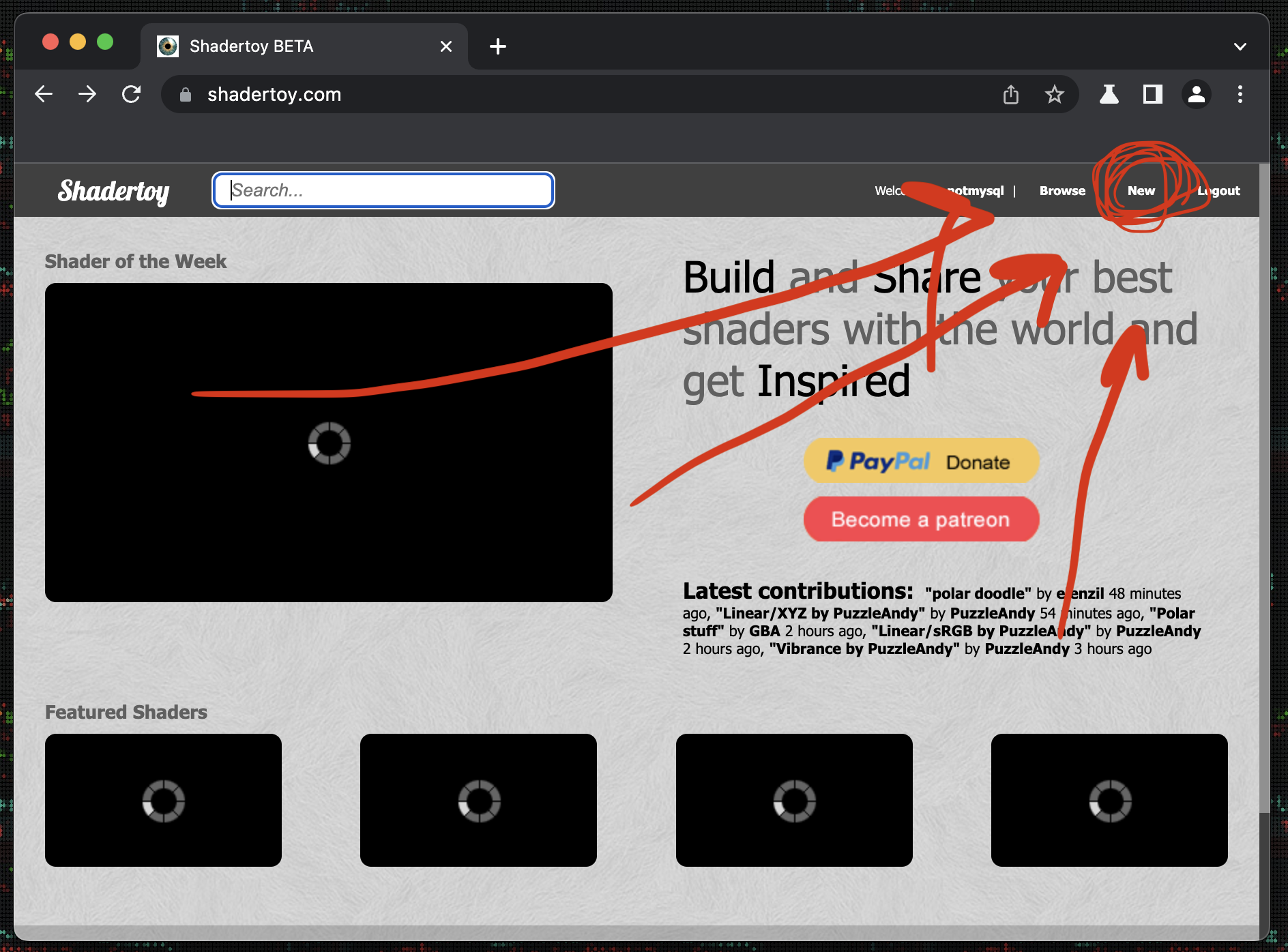
Task: Select the Shadertoy BETA tab
Action: (x=304, y=46)
